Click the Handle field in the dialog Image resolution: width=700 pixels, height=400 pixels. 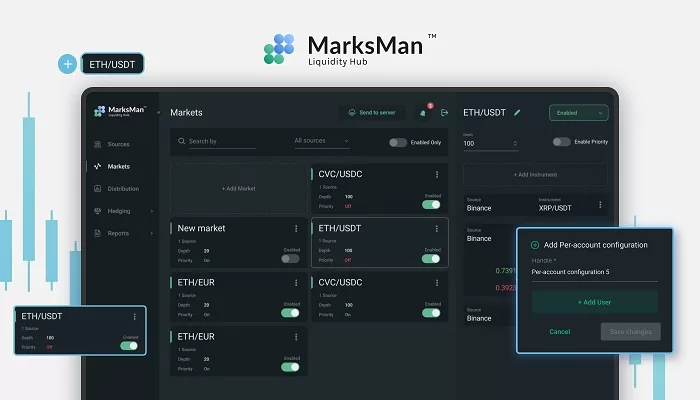click(x=594, y=272)
